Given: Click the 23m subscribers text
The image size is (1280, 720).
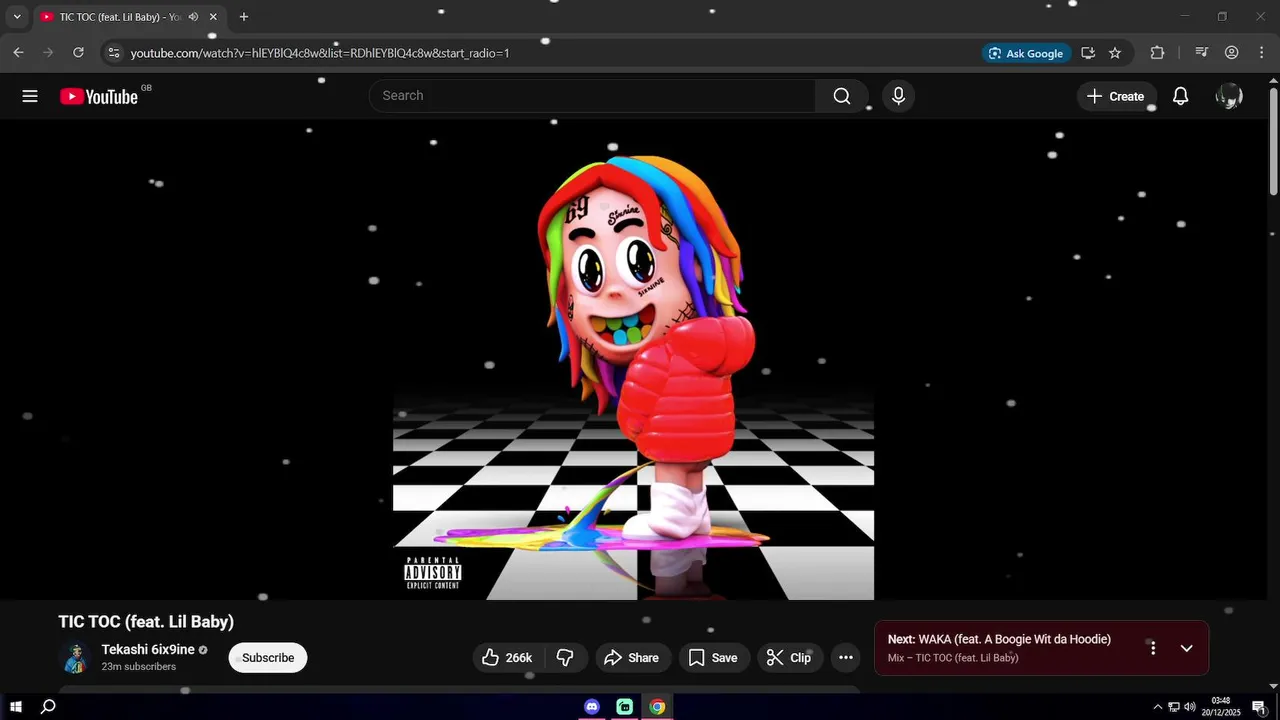Looking at the screenshot, I should 139,667.
